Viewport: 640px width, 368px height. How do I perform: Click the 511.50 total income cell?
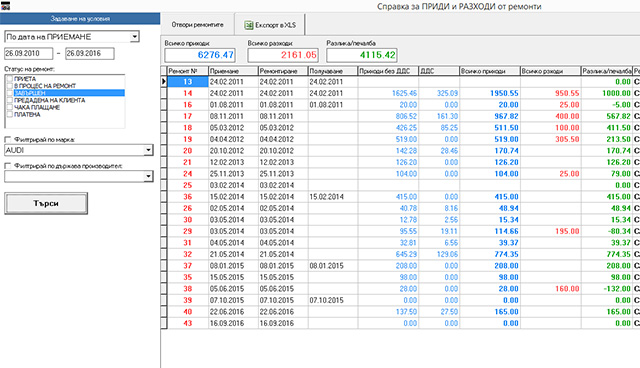pos(490,128)
